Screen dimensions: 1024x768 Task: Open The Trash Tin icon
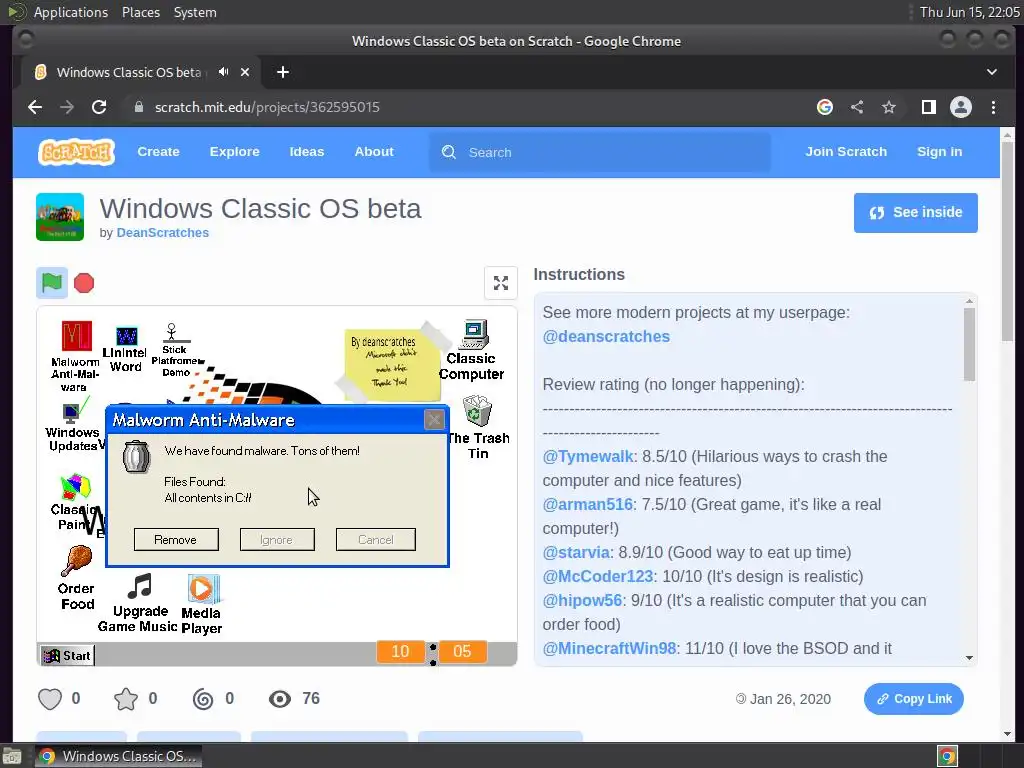tap(478, 427)
